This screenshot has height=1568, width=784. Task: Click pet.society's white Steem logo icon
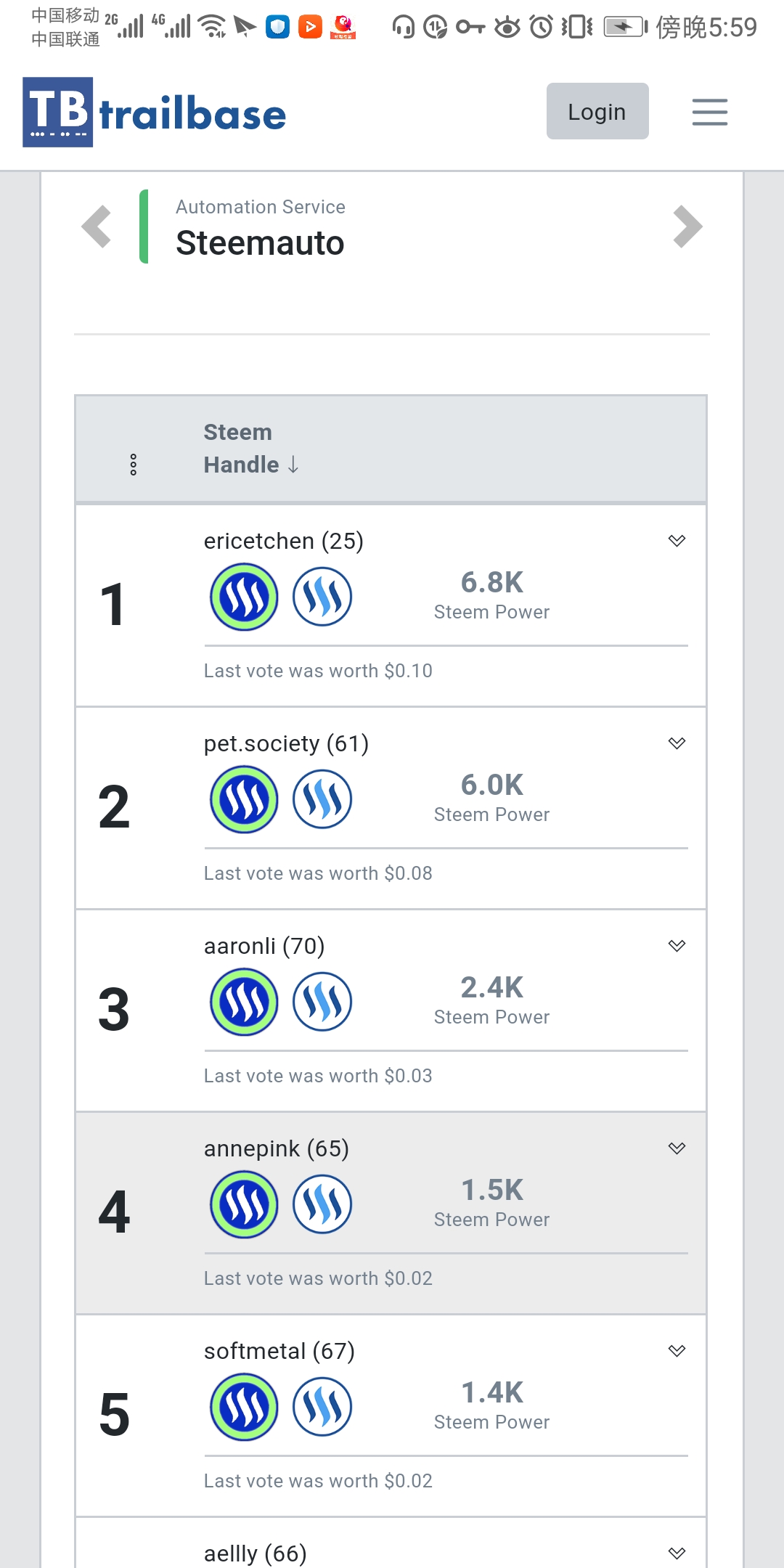tap(322, 800)
